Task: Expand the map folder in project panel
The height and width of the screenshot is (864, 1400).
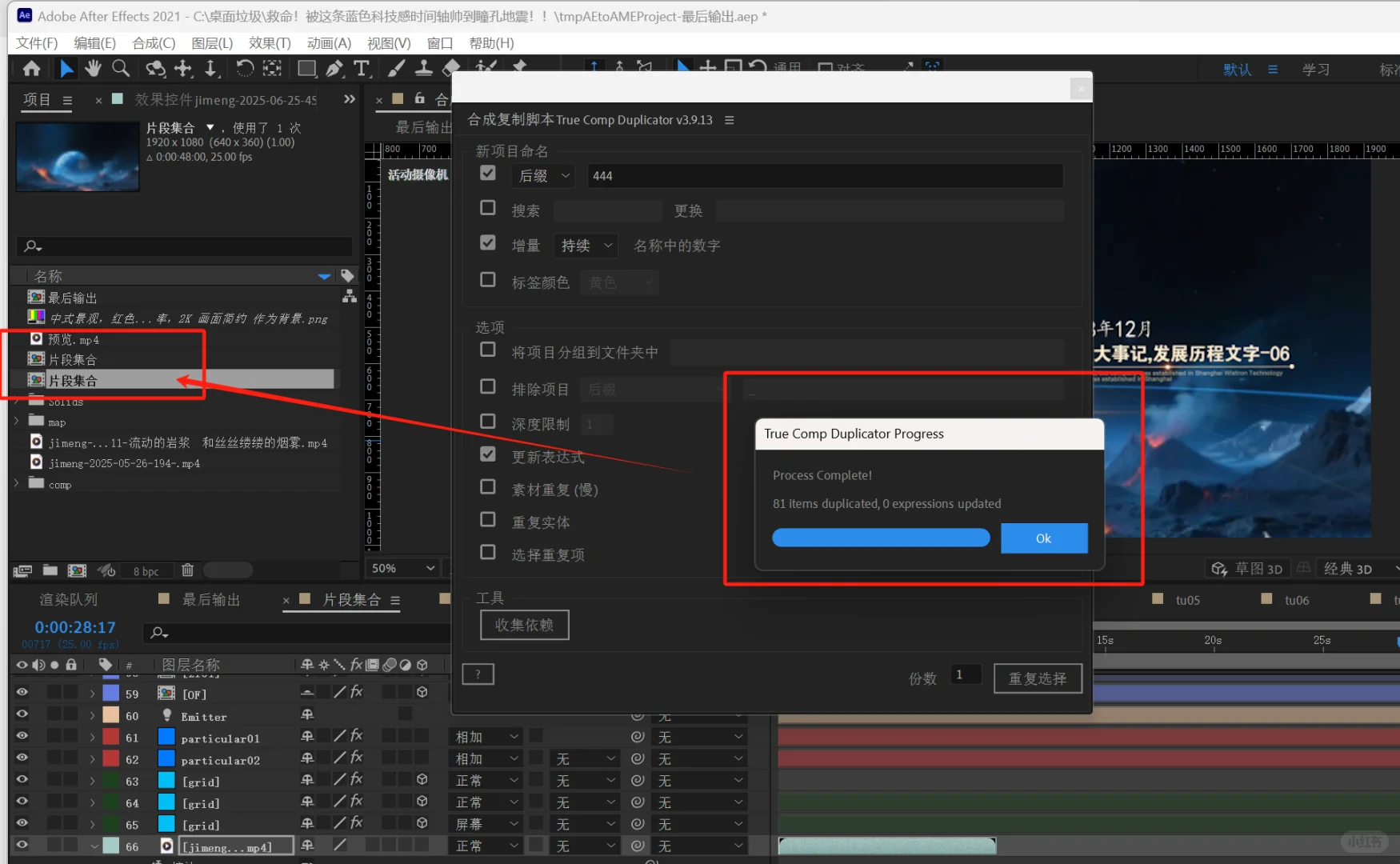Action: coord(17,421)
